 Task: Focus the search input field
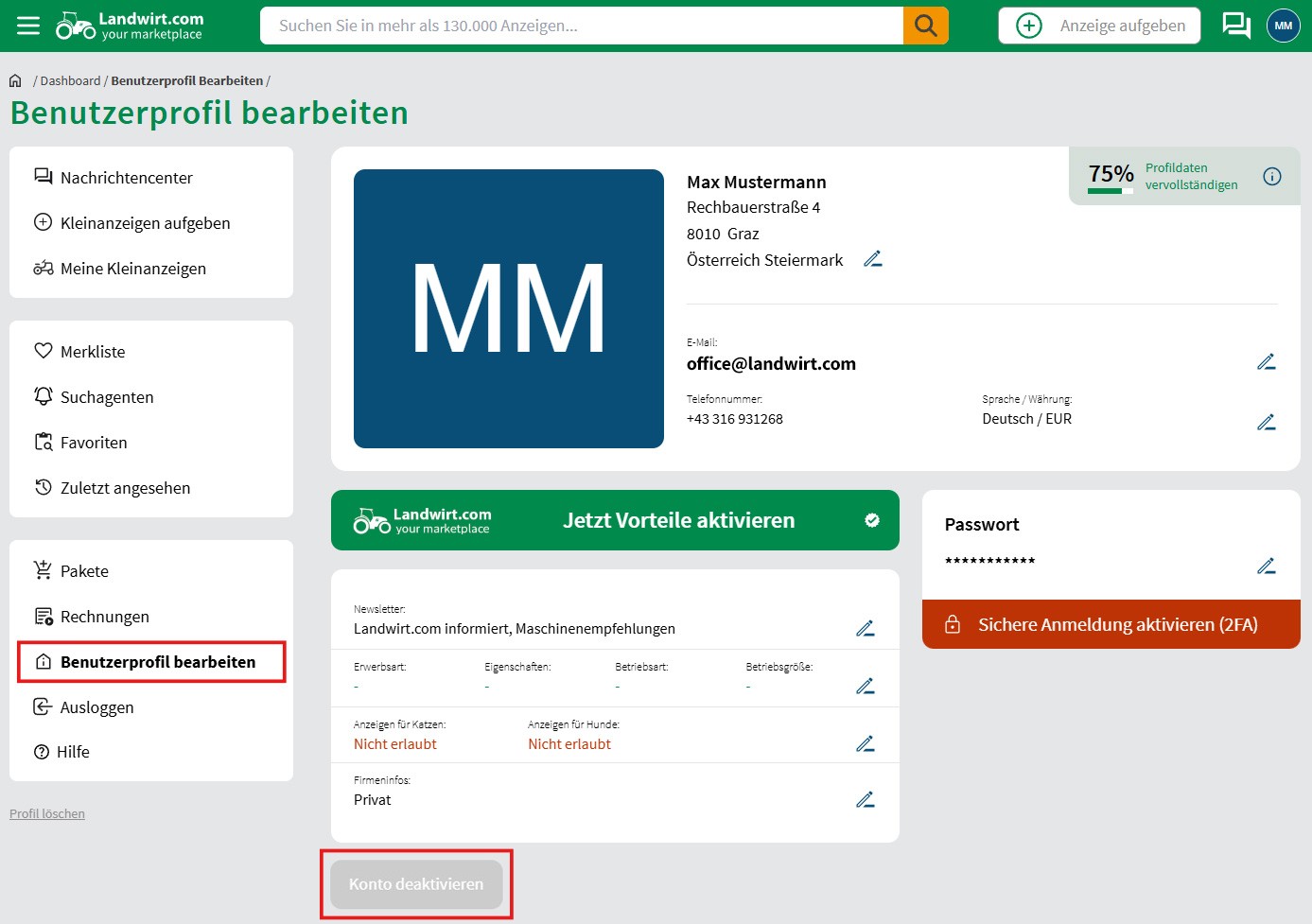pyautogui.click(x=581, y=26)
